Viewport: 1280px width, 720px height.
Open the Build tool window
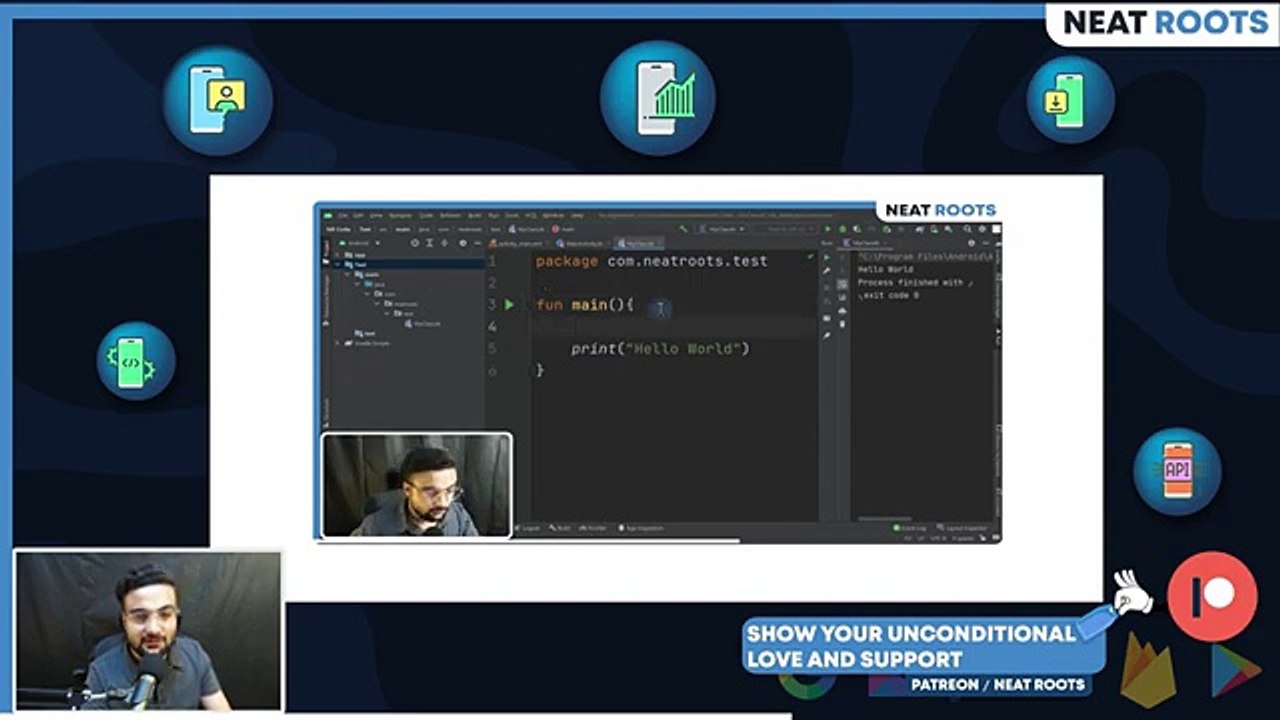(x=560, y=528)
